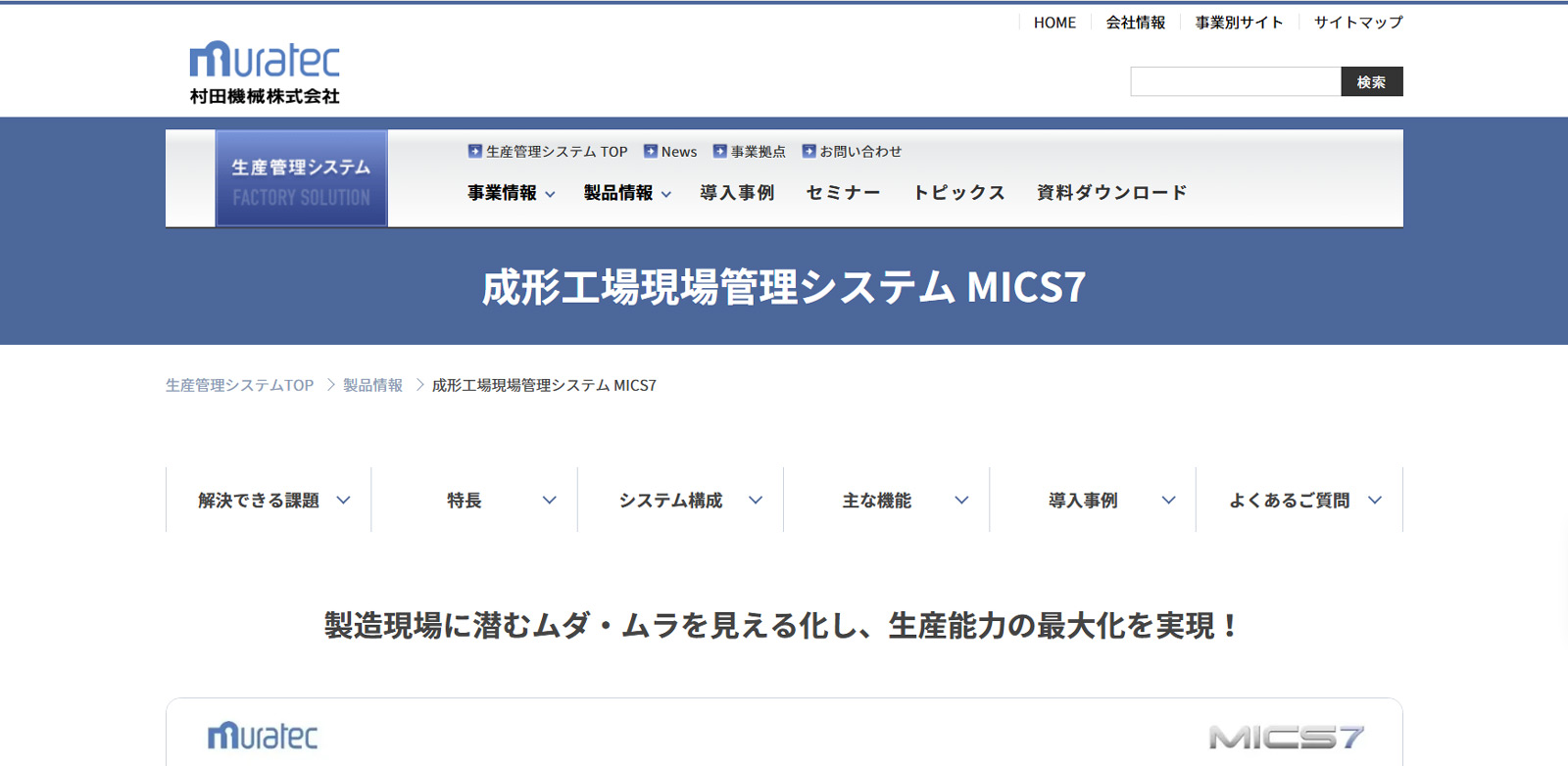
Task: Open 導入事例 in main navigation
Action: click(x=737, y=193)
